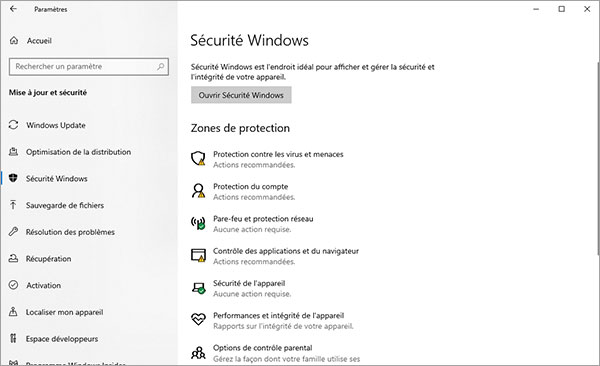600x366 pixels.
Task: Open the app and browser control icon
Action: click(198, 255)
